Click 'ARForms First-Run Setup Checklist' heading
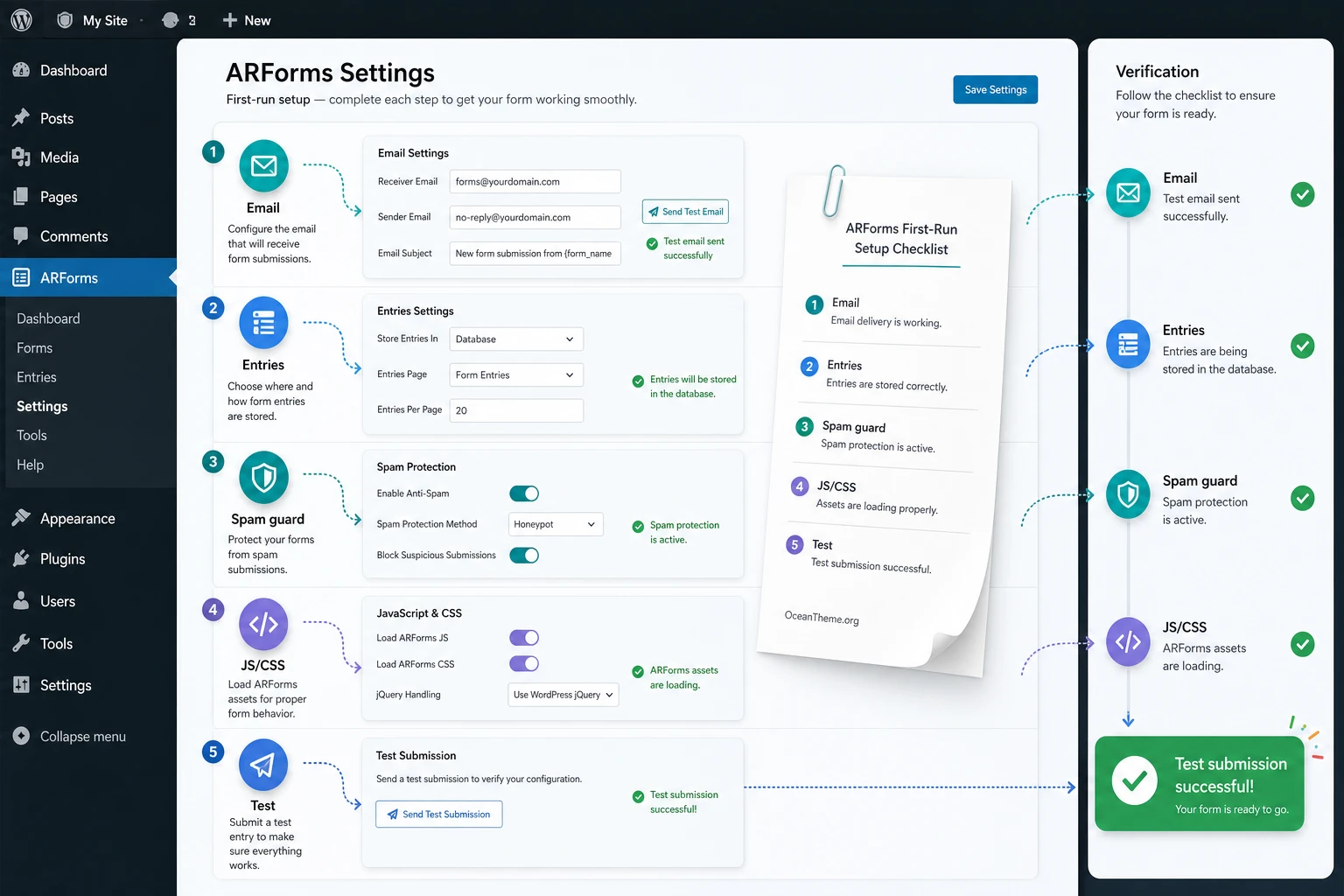This screenshot has width=1344, height=896. (x=901, y=239)
